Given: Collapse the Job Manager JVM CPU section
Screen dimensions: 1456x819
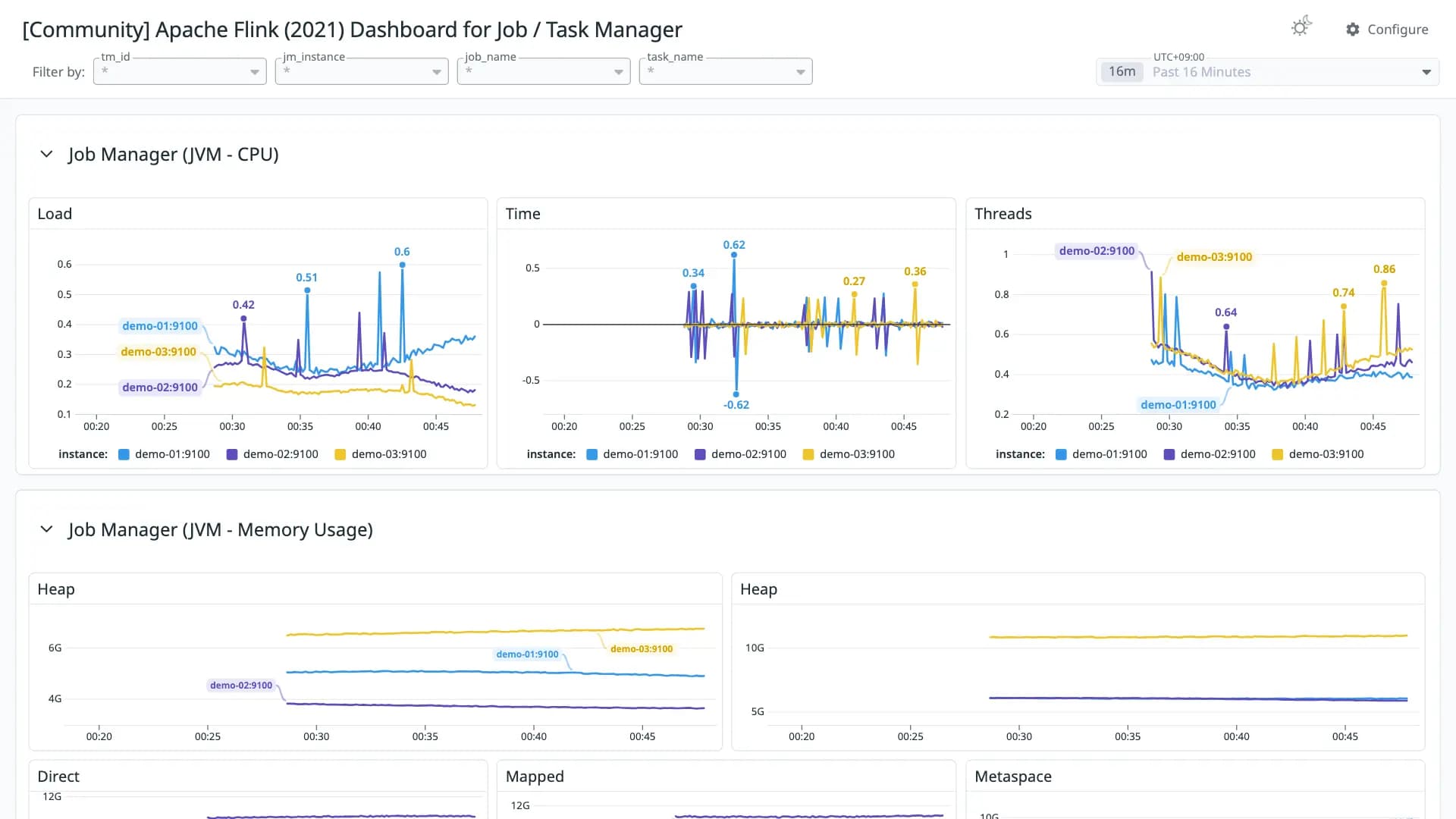Looking at the screenshot, I should [46, 154].
